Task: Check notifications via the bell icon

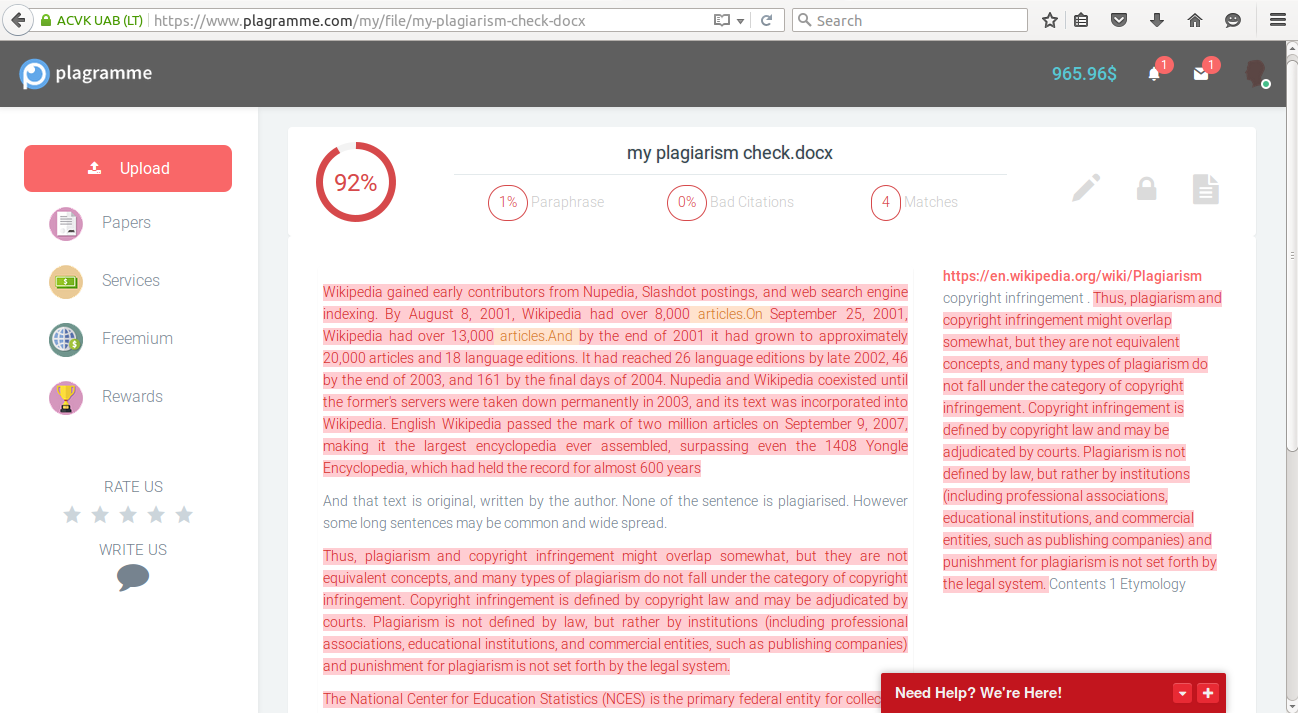Action: (x=1154, y=73)
